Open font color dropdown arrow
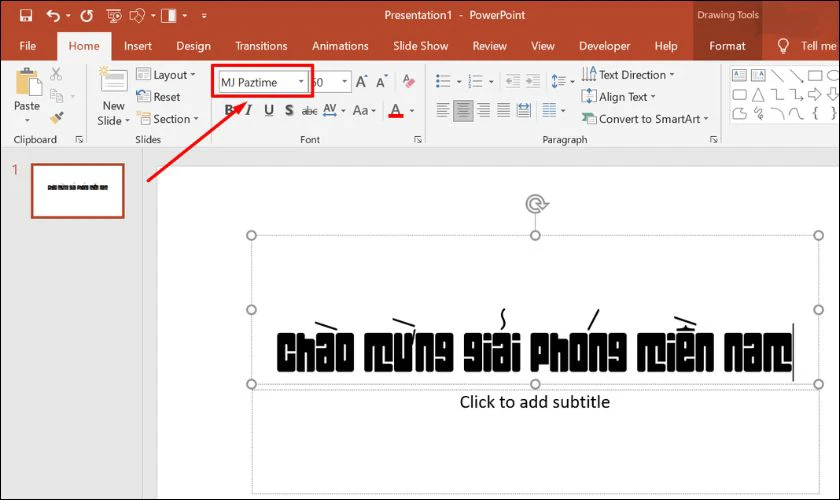The width and height of the screenshot is (840, 500). tap(412, 111)
